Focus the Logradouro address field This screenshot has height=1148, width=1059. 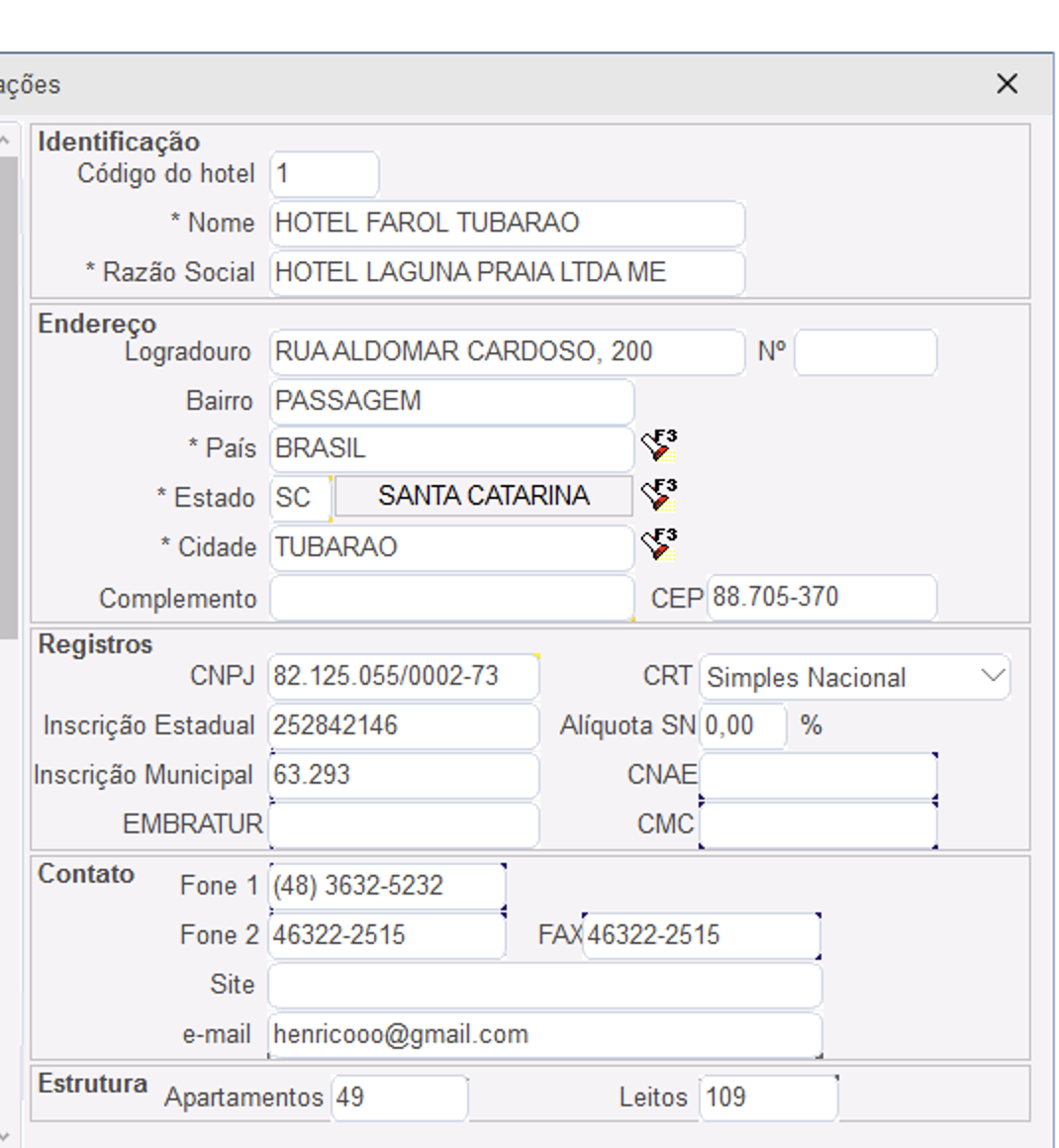[x=506, y=351]
